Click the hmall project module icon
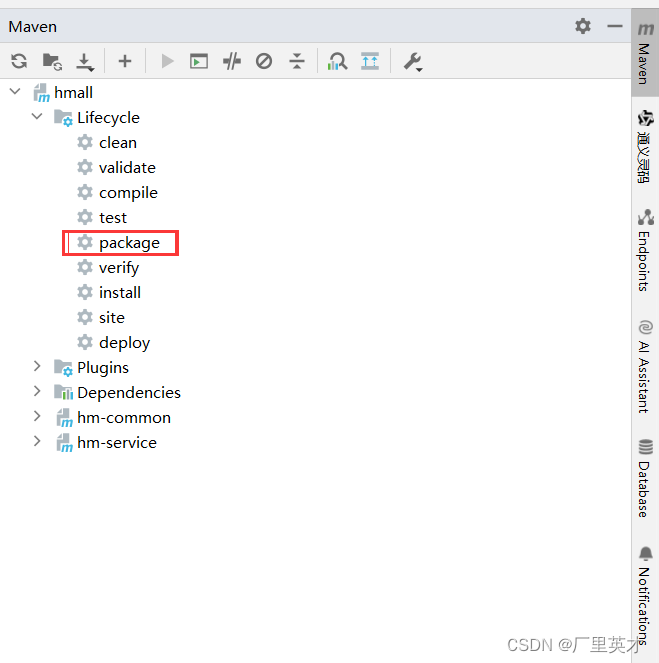The image size is (659, 663). pyautogui.click(x=42, y=93)
